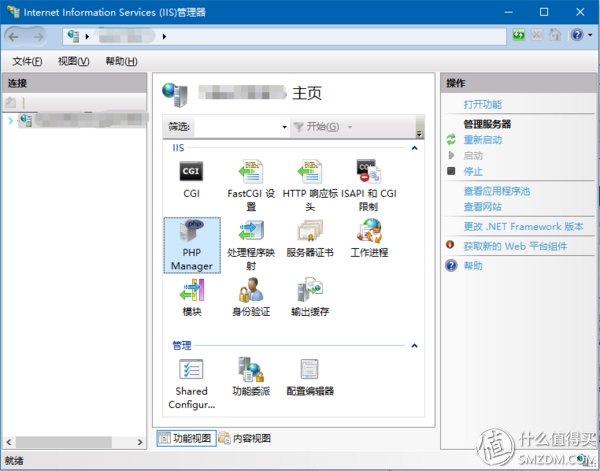This screenshot has width=600, height=471.
Task: Expand the server node in connections tree
Action: click(10, 121)
